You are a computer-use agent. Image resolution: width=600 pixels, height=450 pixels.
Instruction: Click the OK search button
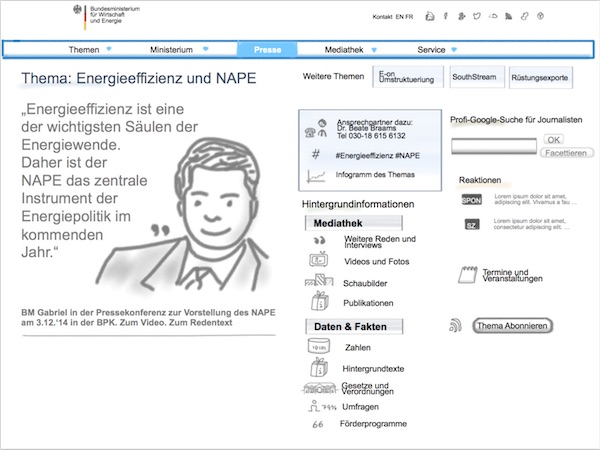point(553,140)
